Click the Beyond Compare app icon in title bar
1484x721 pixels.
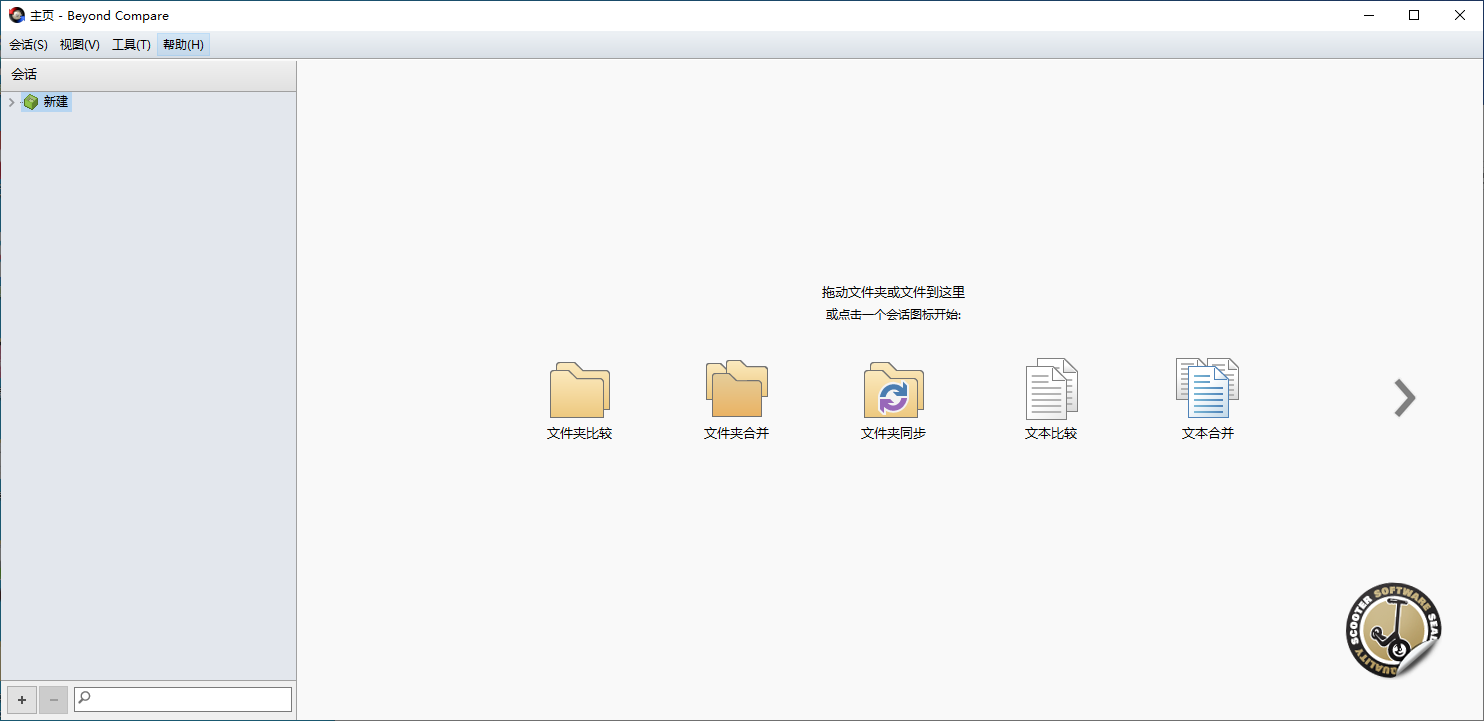pyautogui.click(x=17, y=15)
